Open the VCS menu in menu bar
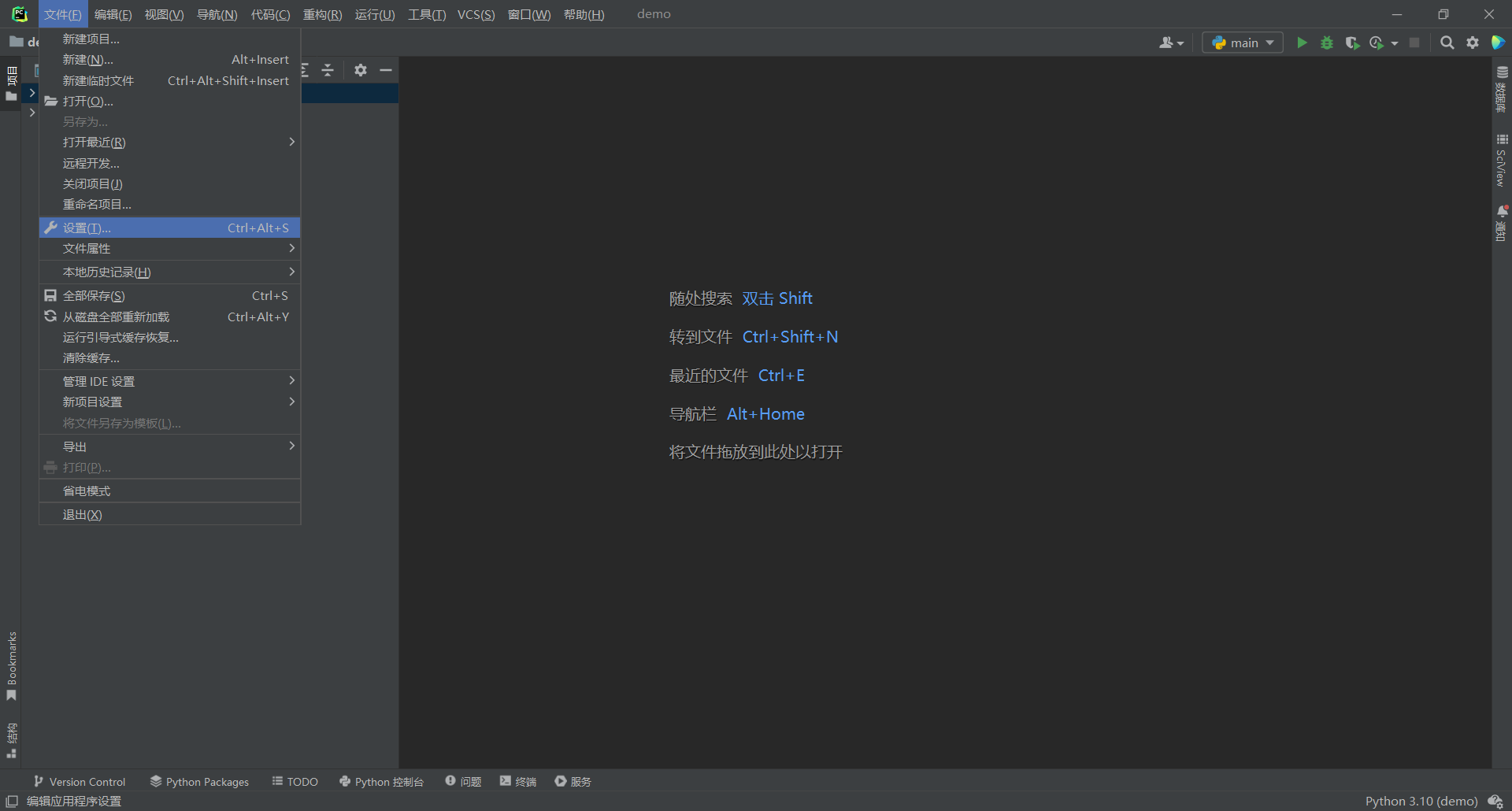The image size is (1512, 811). (x=476, y=14)
